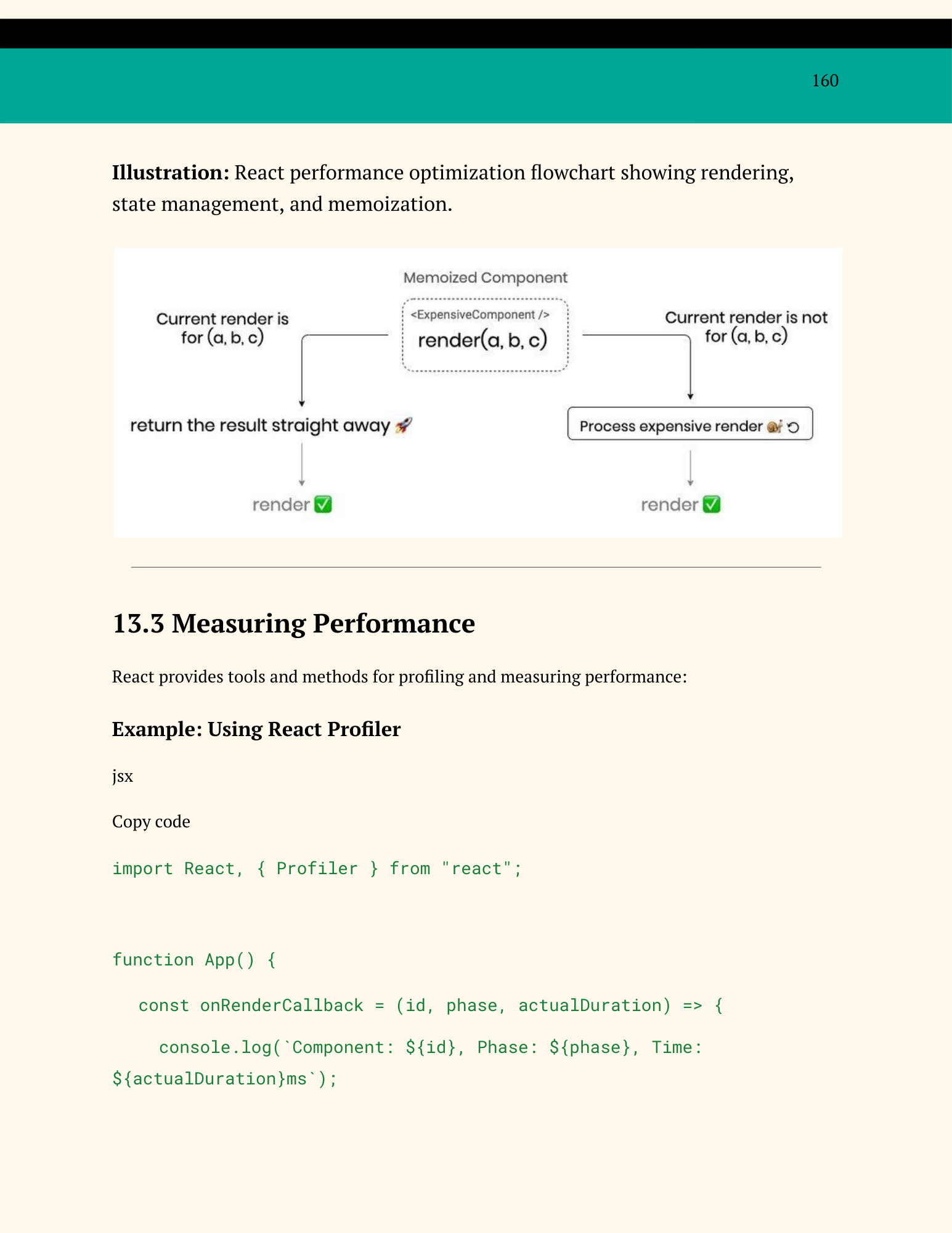Screen dimensions: 952x1233
Task: Click the page number 160
Action: pyautogui.click(x=824, y=81)
